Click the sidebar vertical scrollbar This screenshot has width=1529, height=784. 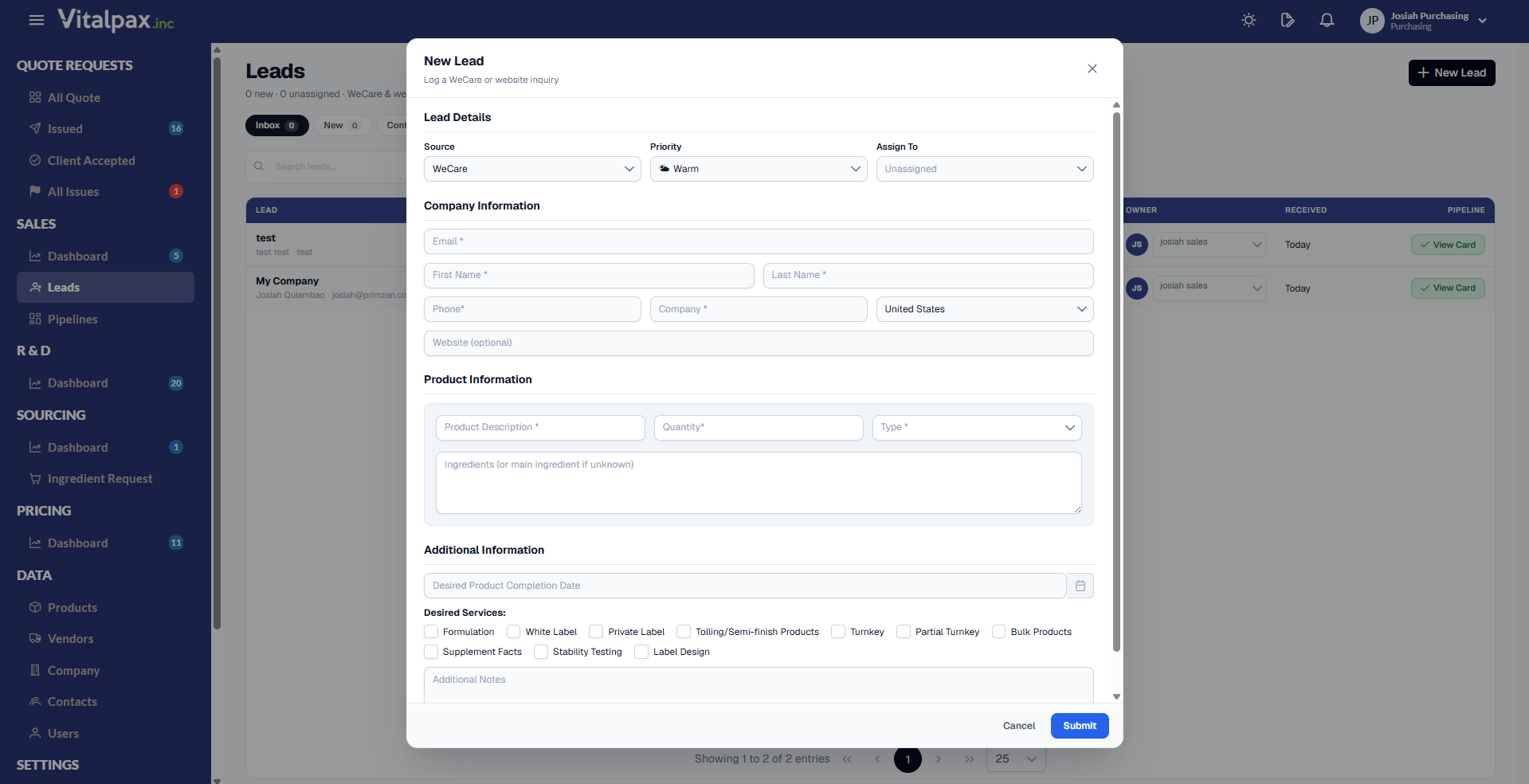[217, 343]
